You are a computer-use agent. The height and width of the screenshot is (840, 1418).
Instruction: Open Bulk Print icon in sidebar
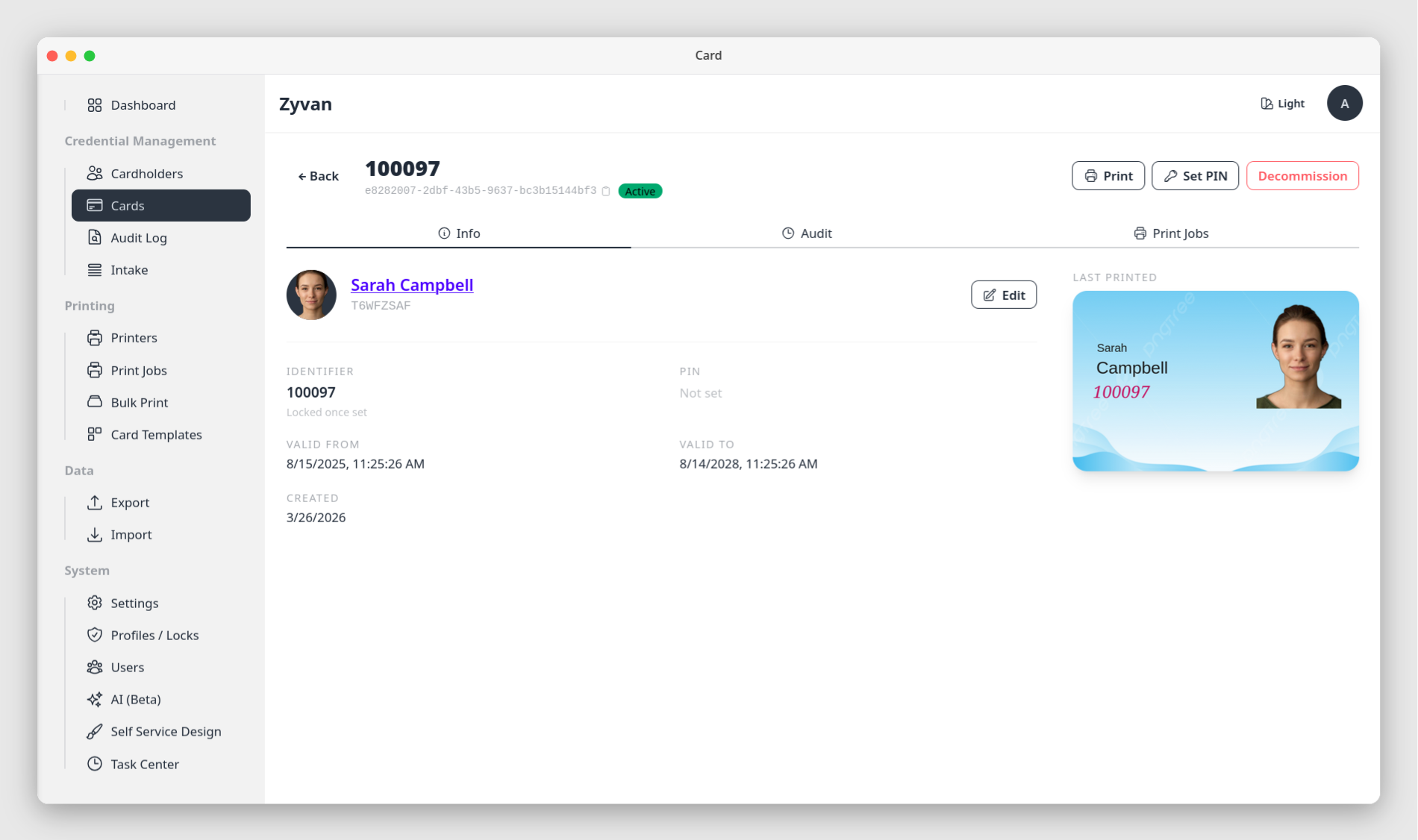95,402
